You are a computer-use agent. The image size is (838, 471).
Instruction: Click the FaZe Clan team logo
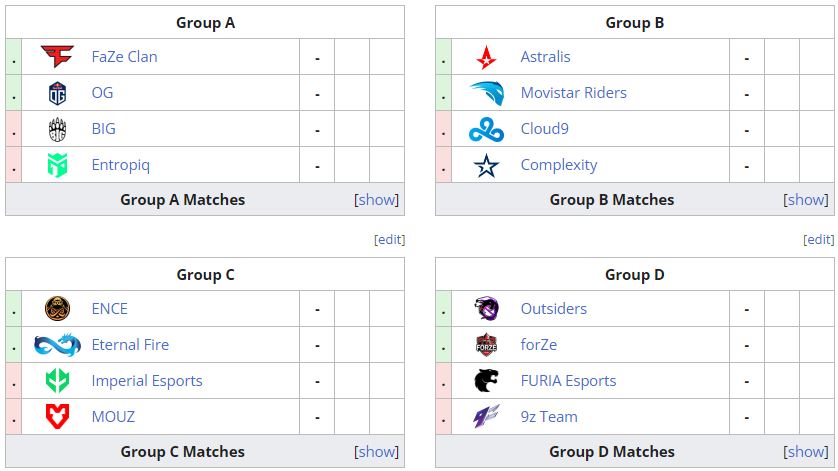pos(57,57)
